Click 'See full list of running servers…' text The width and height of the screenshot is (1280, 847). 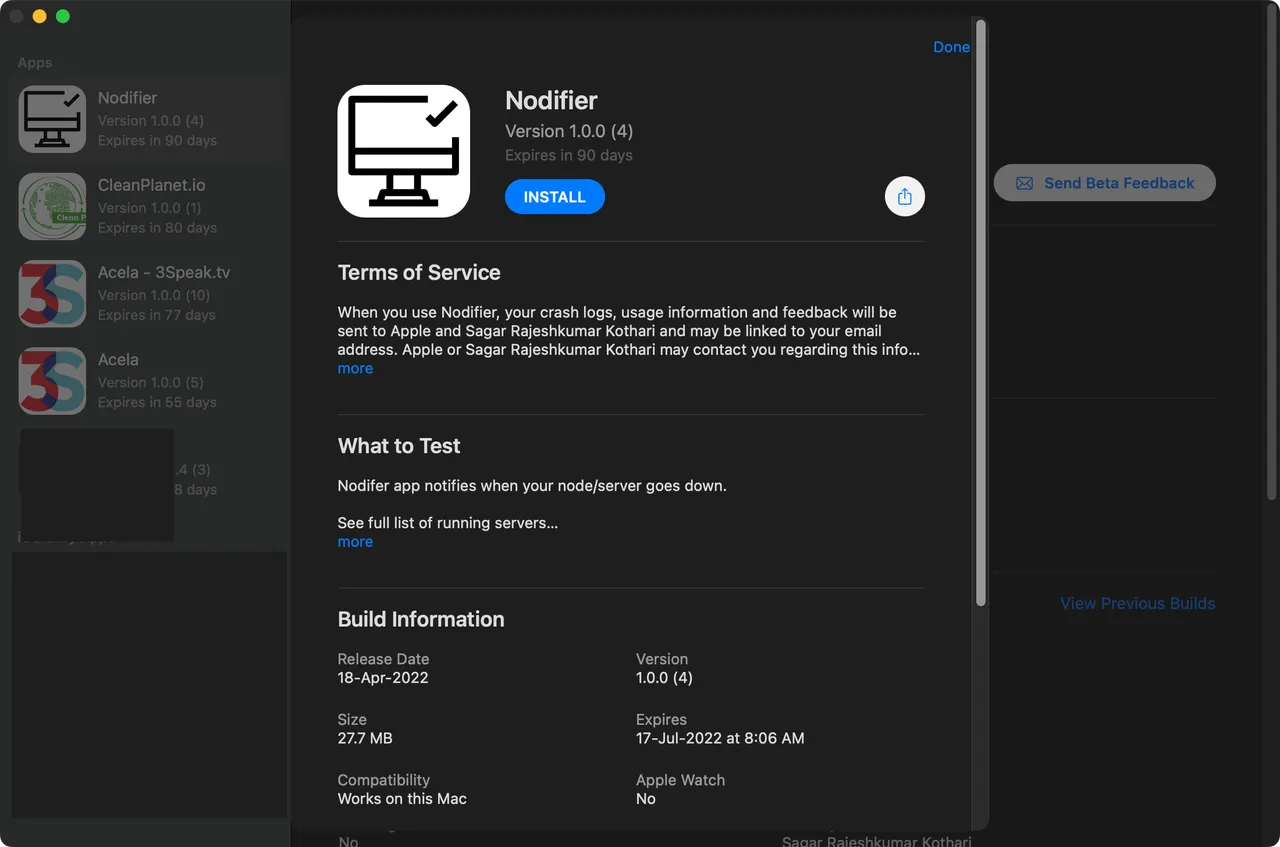point(448,522)
